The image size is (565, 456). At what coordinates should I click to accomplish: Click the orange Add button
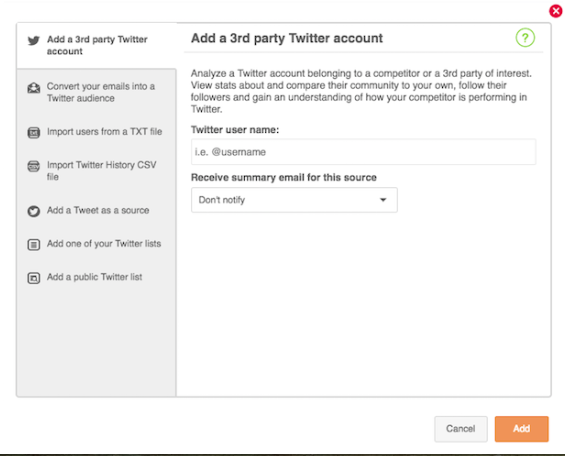521,429
